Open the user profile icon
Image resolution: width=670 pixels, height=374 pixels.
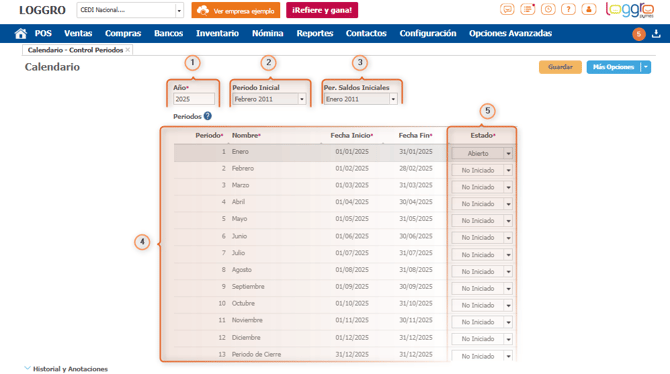[589, 9]
